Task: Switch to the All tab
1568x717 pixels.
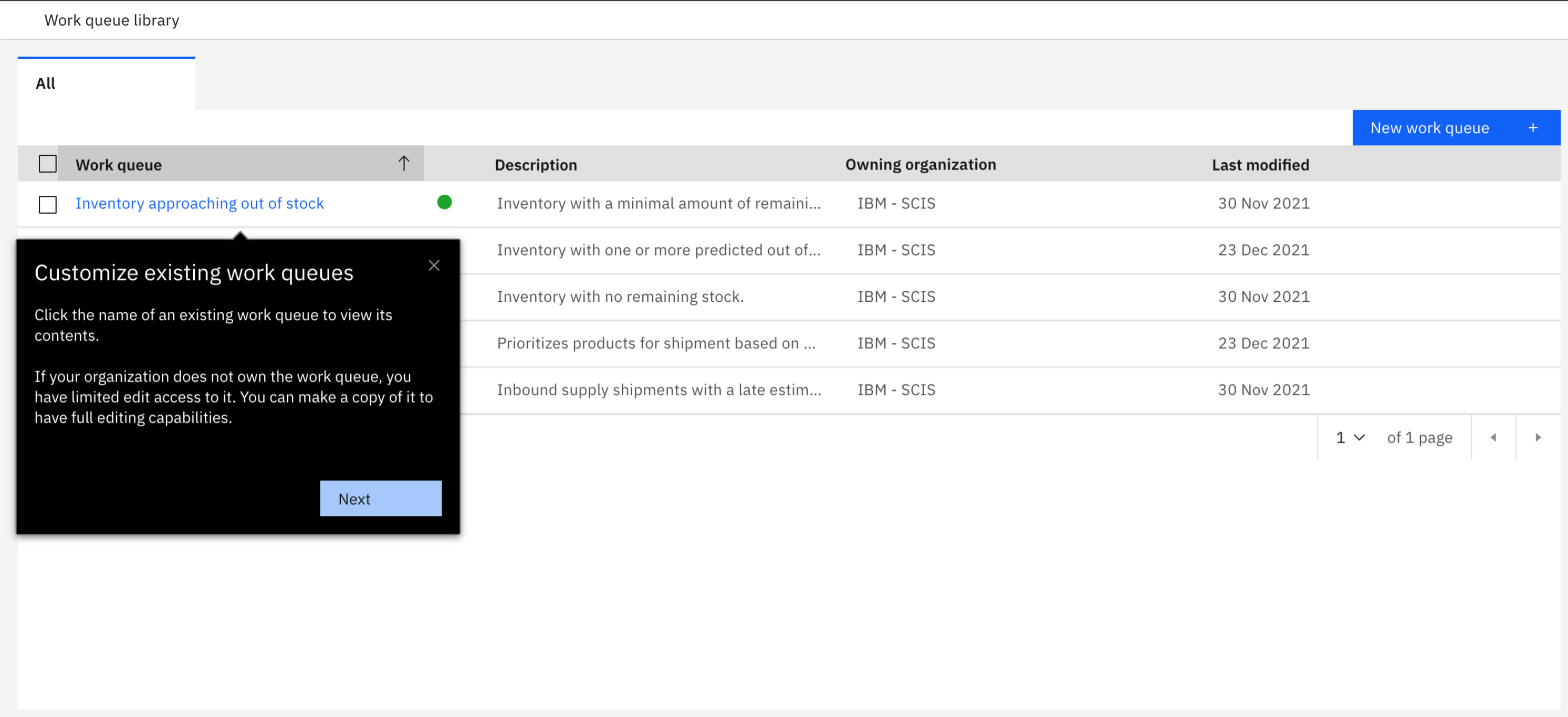Action: (x=46, y=83)
